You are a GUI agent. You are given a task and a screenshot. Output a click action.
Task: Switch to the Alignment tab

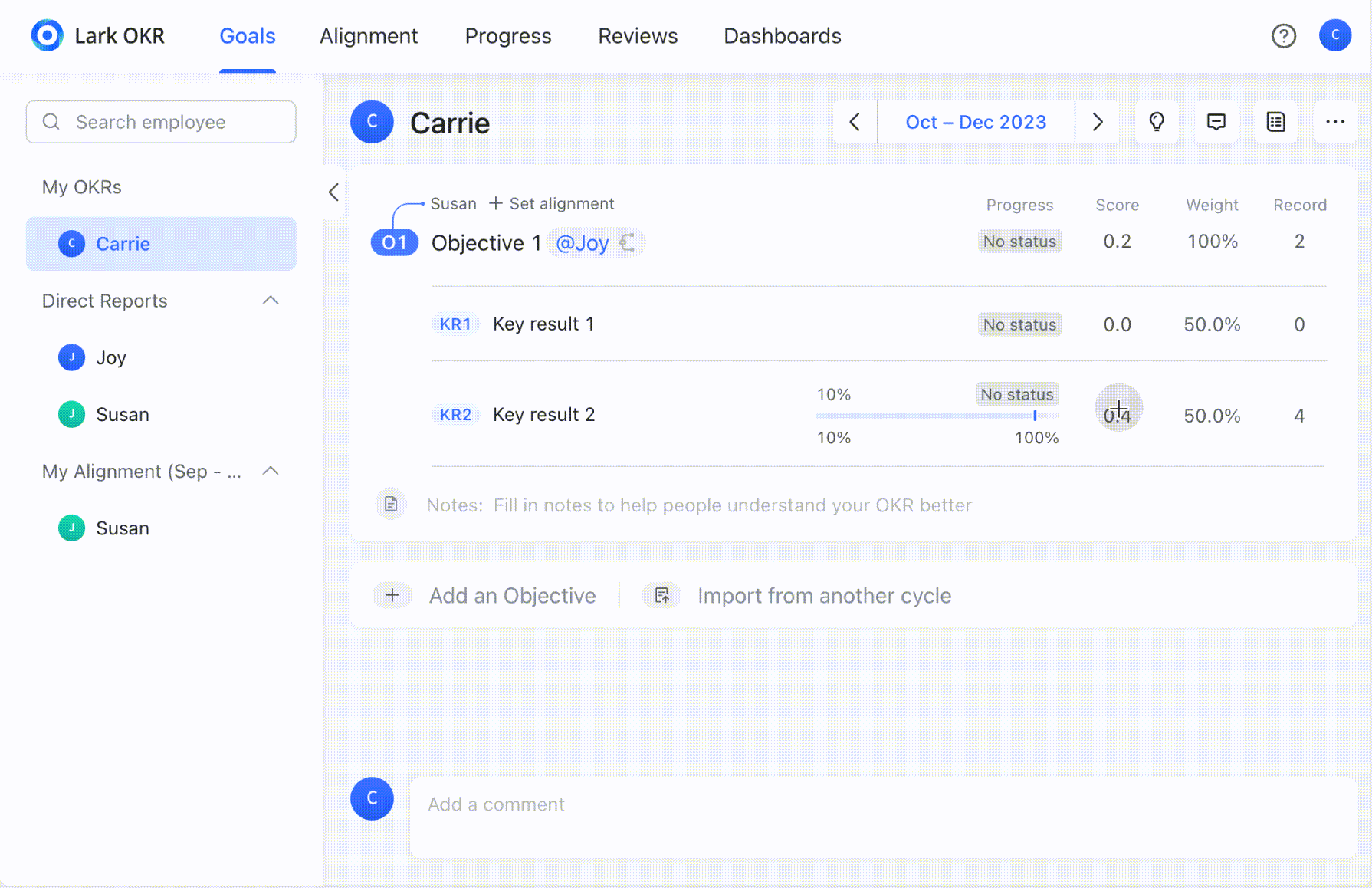point(369,36)
